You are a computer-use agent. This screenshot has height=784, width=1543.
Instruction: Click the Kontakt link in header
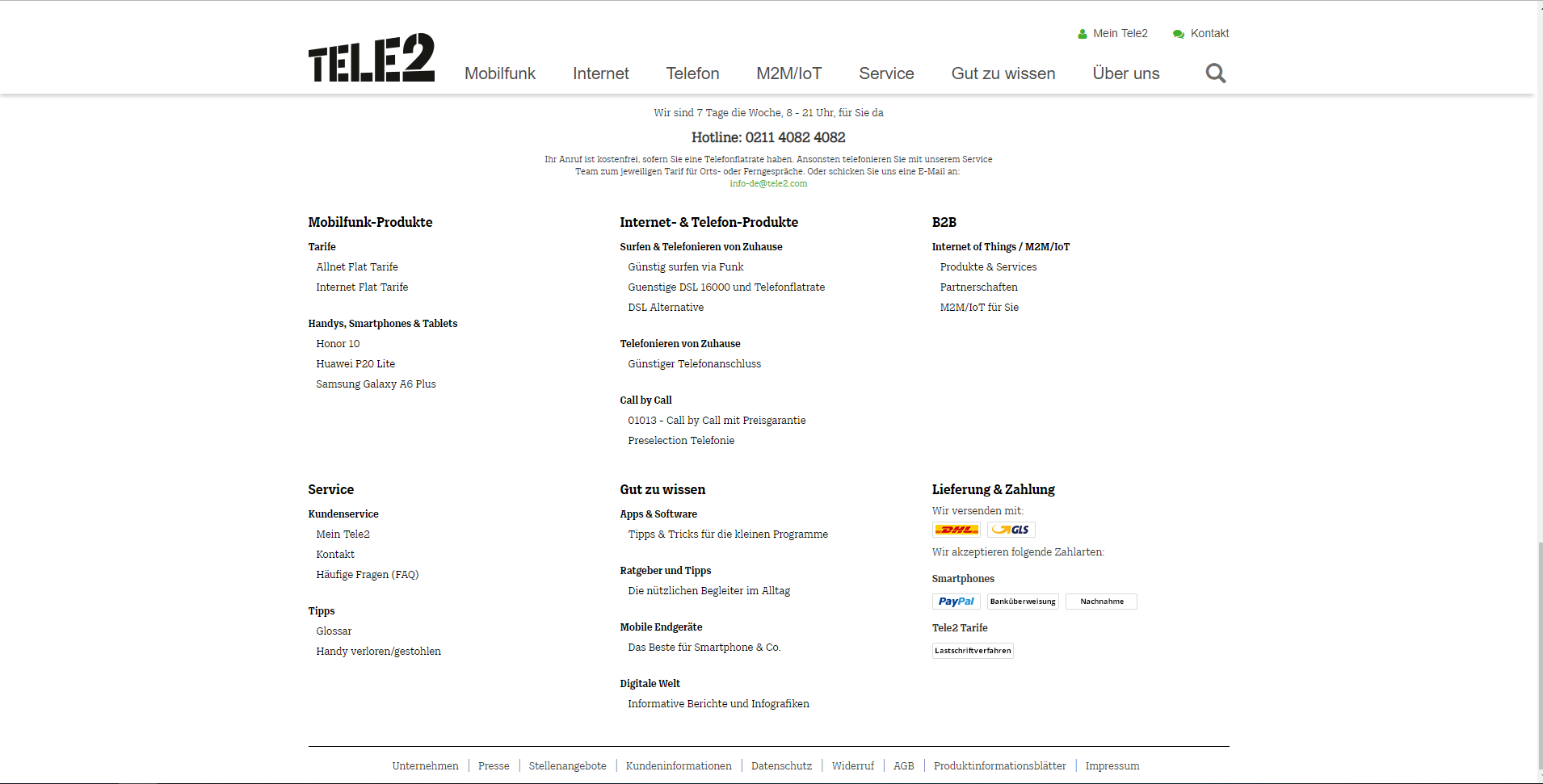pyautogui.click(x=1209, y=34)
